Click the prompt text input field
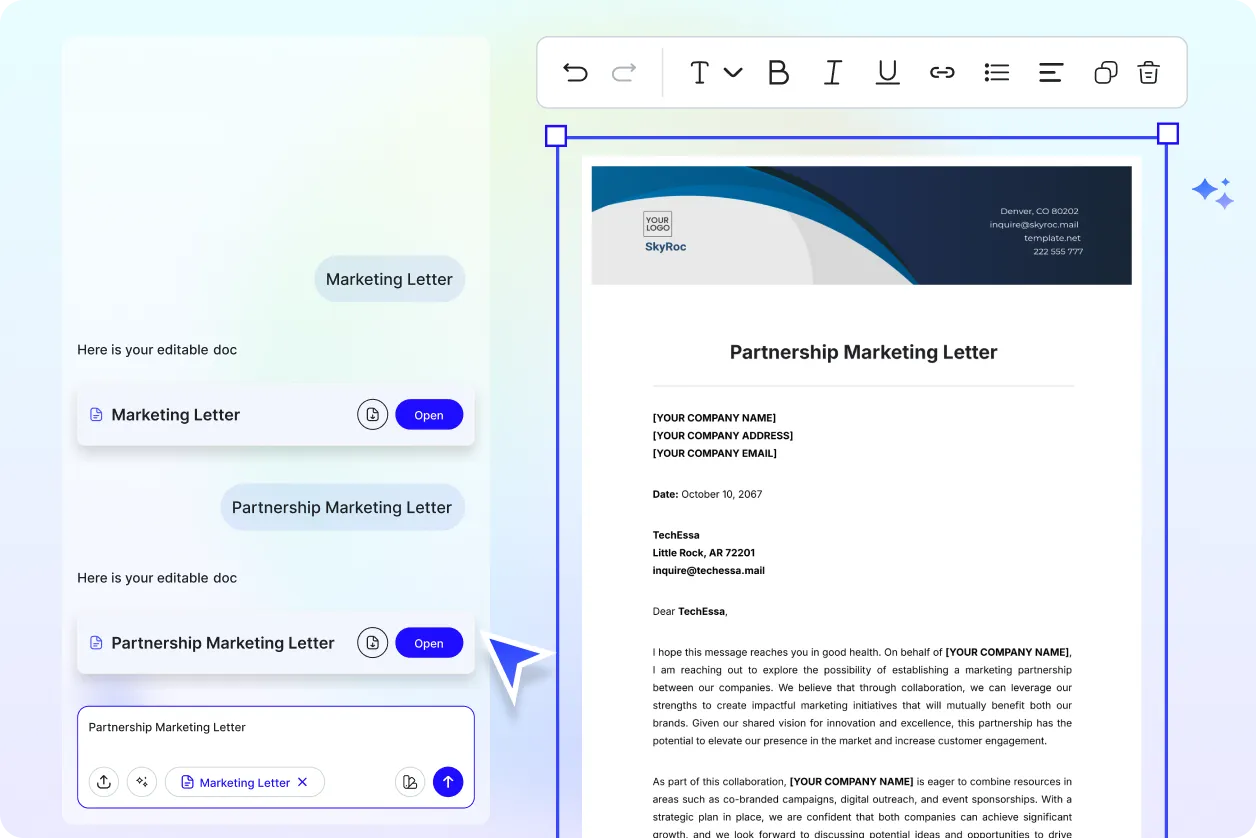 [275, 736]
